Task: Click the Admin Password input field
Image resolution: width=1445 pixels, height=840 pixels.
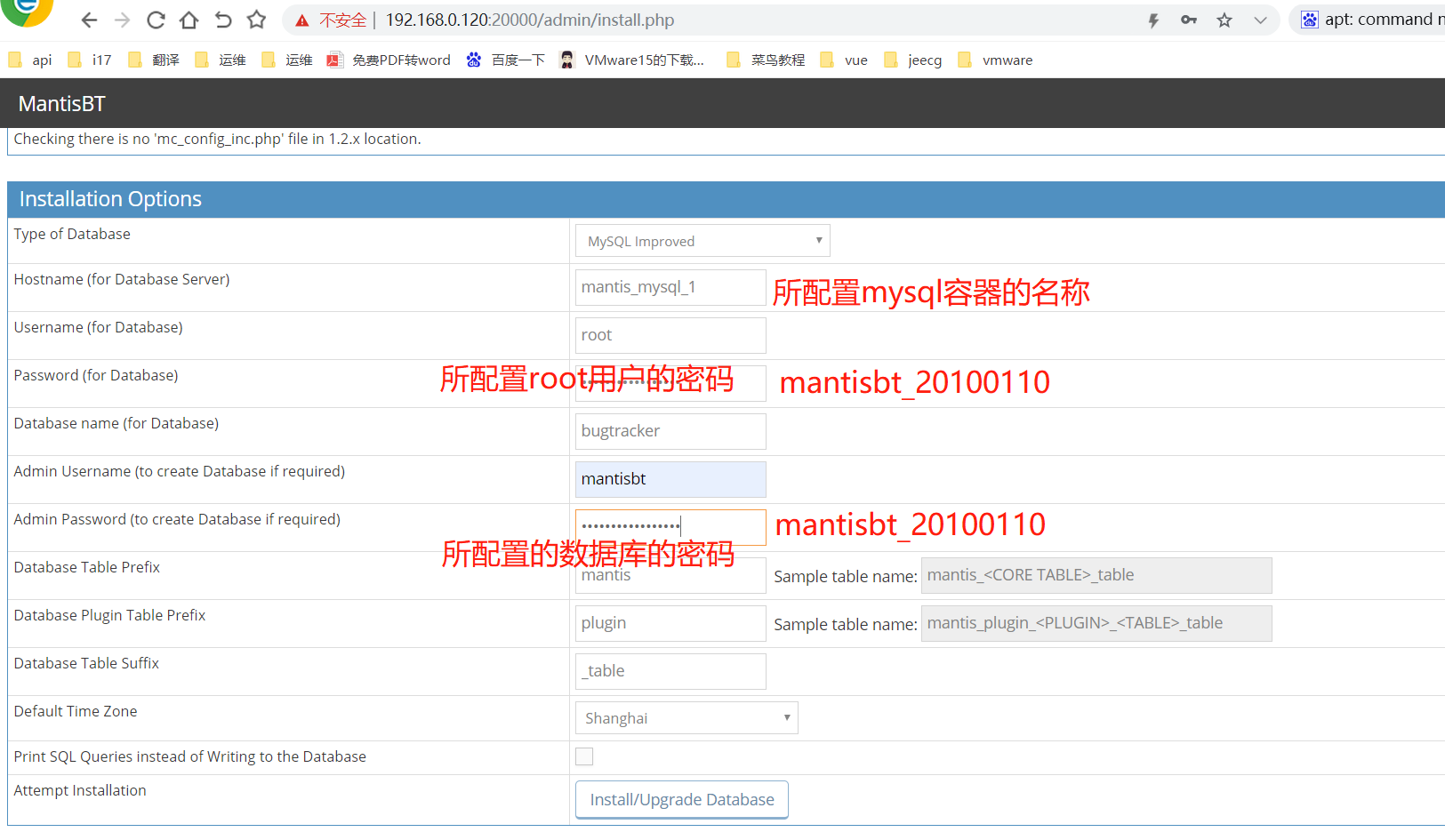Action: point(670,527)
